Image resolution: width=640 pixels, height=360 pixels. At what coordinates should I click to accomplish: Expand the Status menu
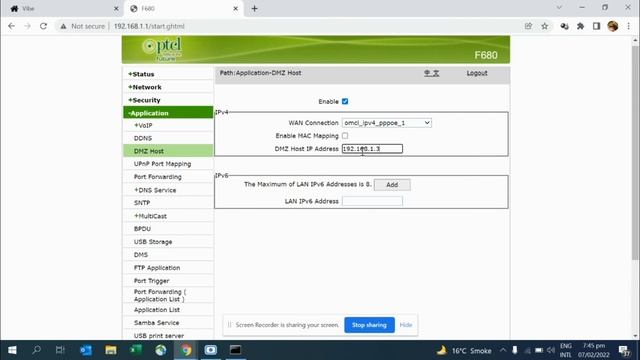(x=141, y=74)
